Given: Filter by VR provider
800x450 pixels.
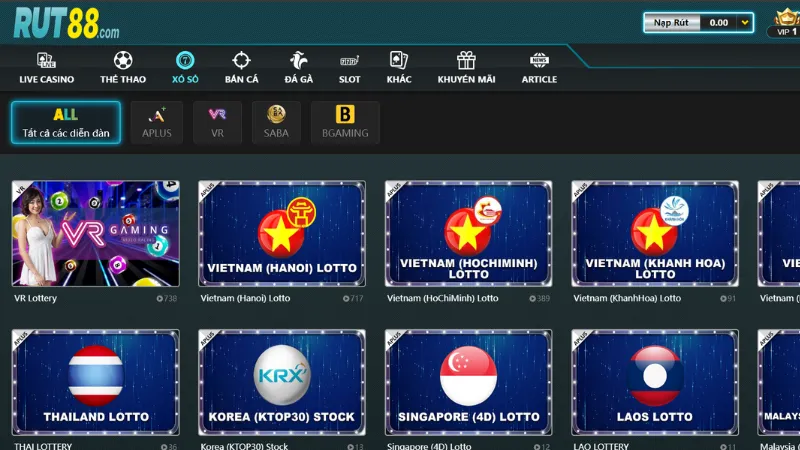Looking at the screenshot, I should click(x=217, y=122).
